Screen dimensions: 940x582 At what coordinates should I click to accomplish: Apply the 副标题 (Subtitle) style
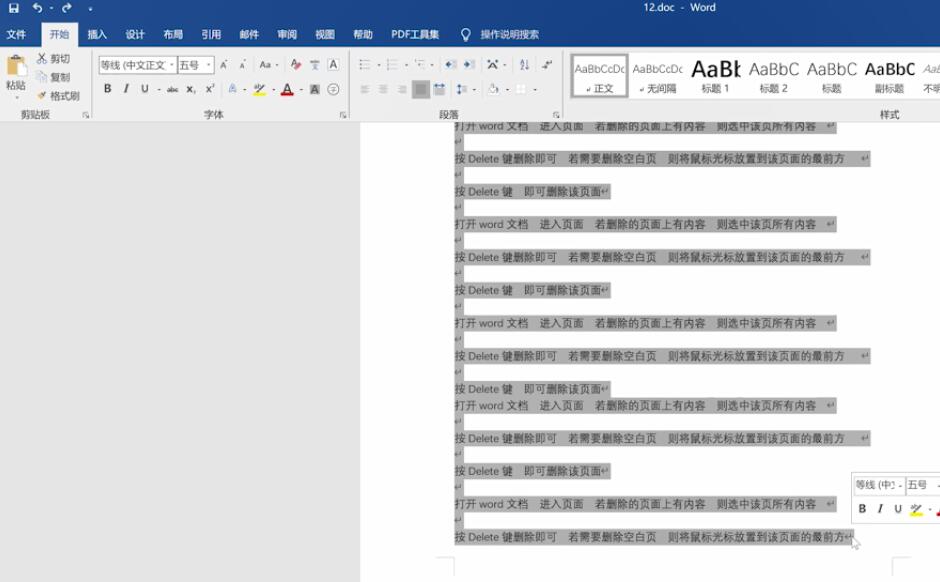(x=890, y=76)
